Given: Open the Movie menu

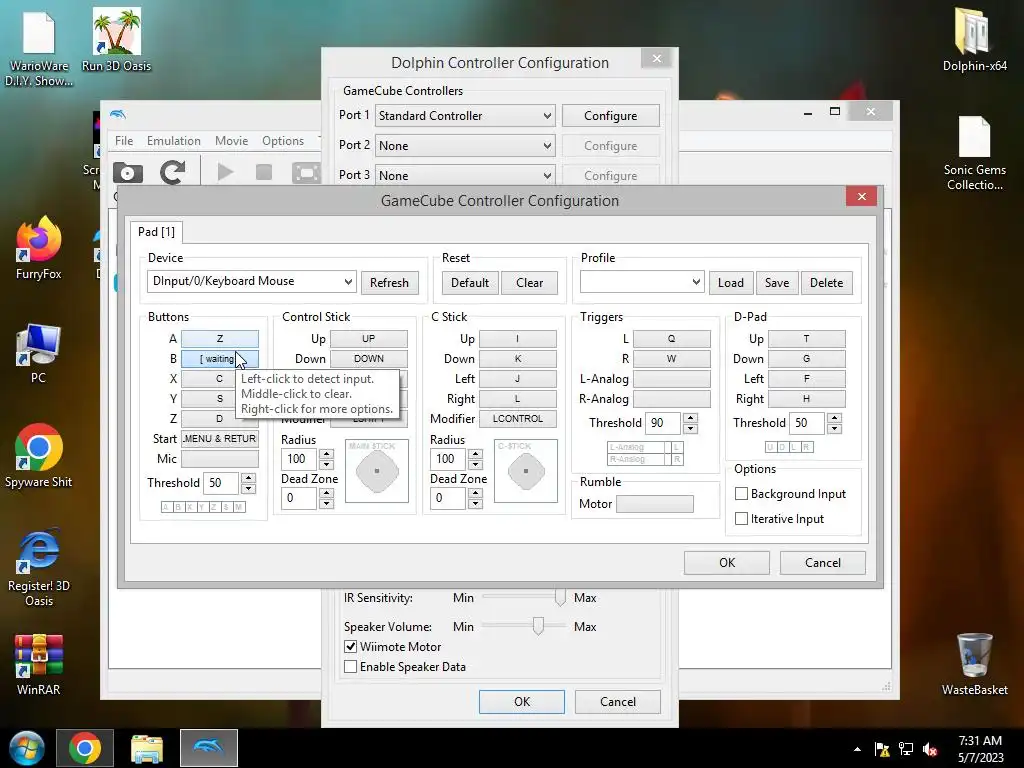Looking at the screenshot, I should tap(231, 140).
